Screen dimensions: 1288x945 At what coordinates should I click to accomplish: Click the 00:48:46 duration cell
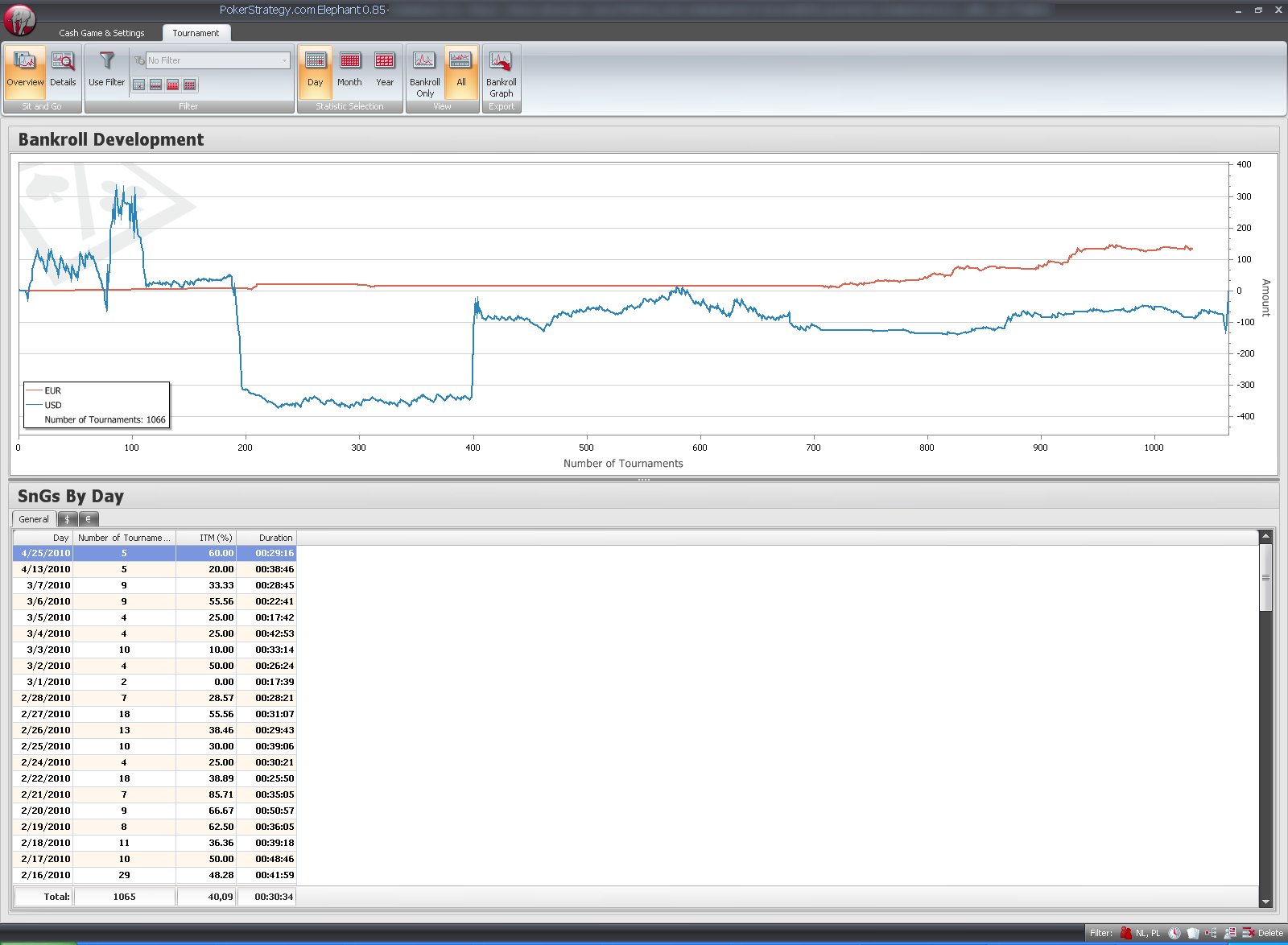(x=266, y=859)
